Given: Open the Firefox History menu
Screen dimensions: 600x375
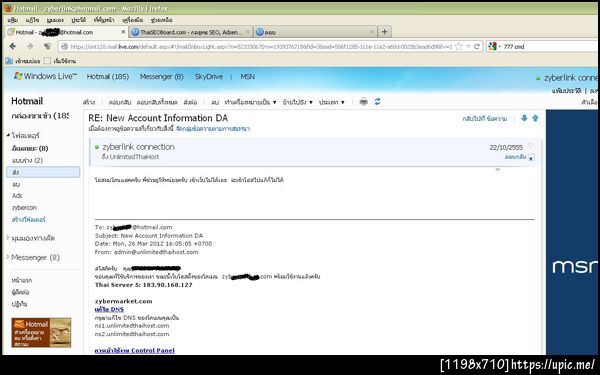Looking at the screenshot, I should pyautogui.click(x=78, y=20).
